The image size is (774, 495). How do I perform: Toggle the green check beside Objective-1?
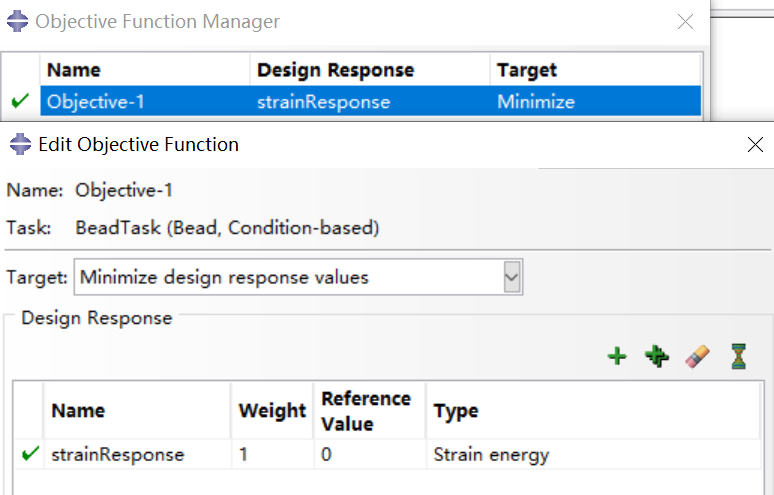(x=20, y=101)
